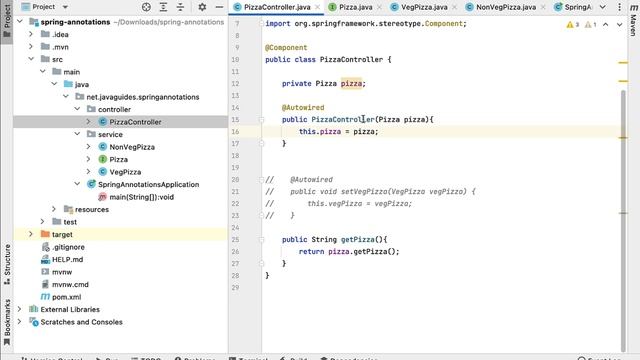Expand the .mvn folder
This screenshot has height=360, width=640.
pyautogui.click(x=31, y=47)
